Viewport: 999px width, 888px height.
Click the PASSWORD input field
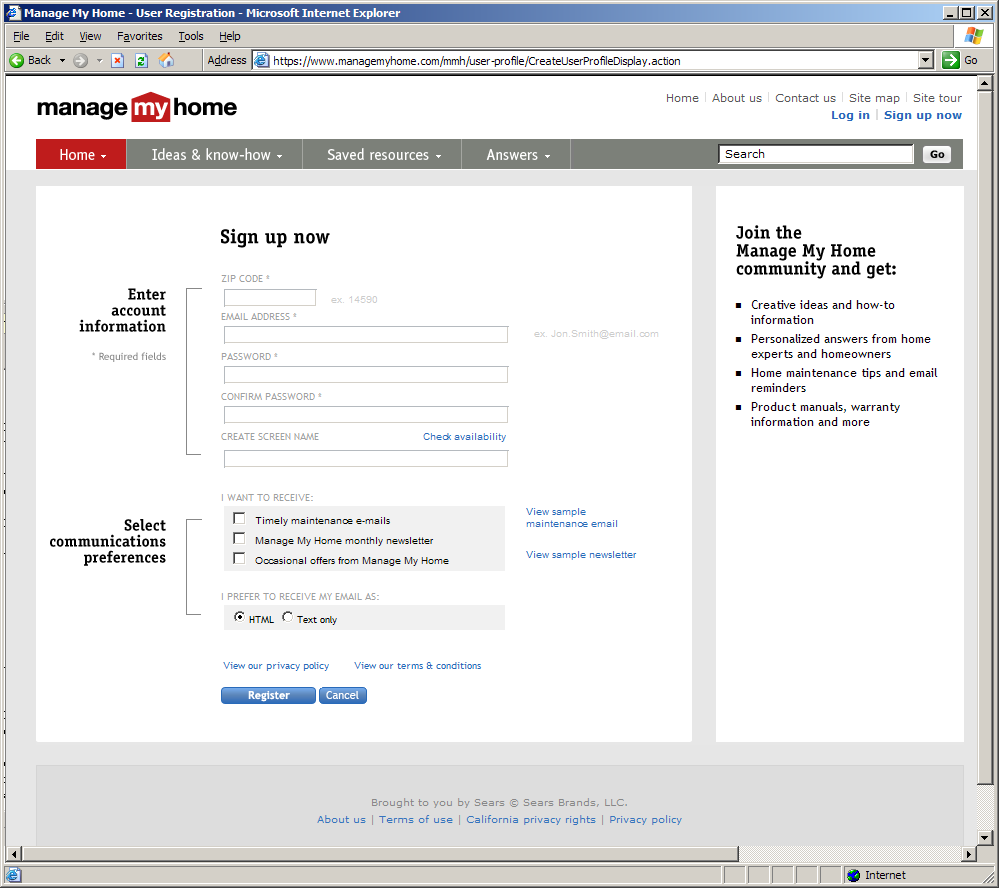(x=366, y=375)
